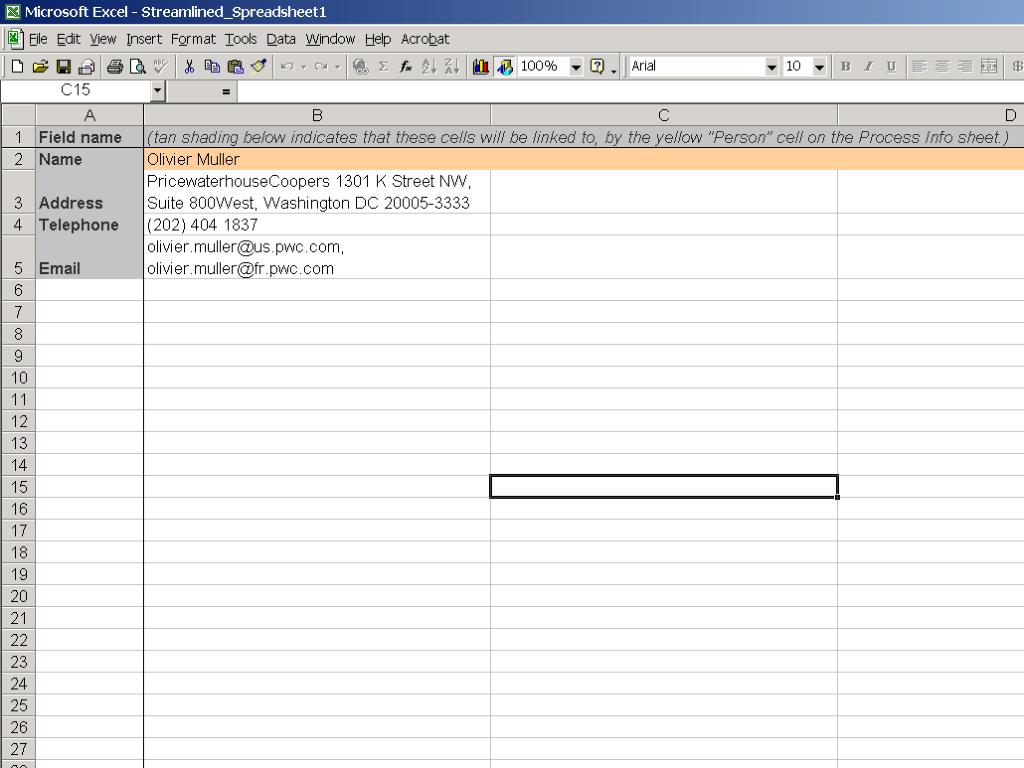Screen dimensions: 1024x768
Task: Click into the formula bar
Action: [x=630, y=91]
